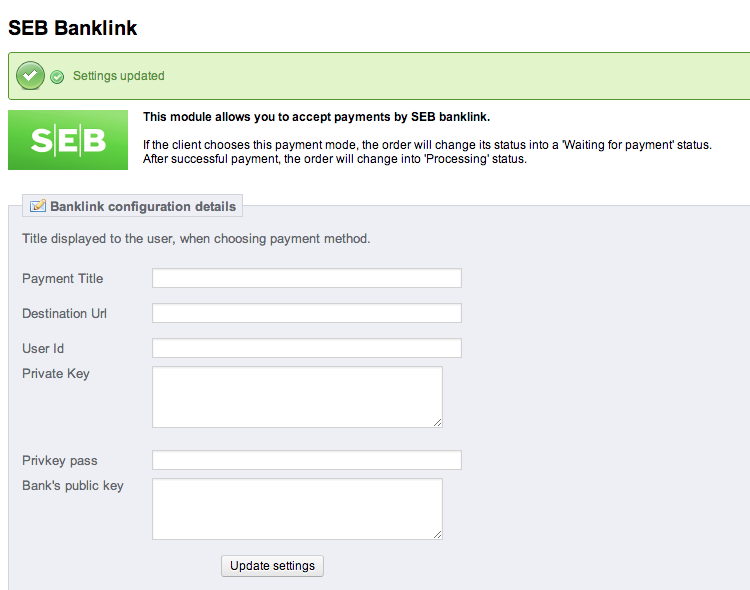Submit with the Update settings button
This screenshot has height=590, width=750.
[272, 566]
